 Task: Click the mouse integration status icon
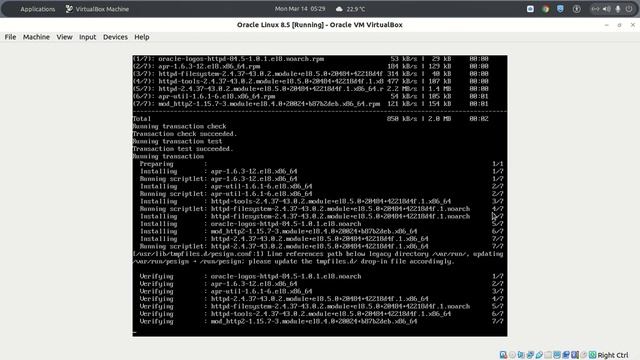[584, 355]
